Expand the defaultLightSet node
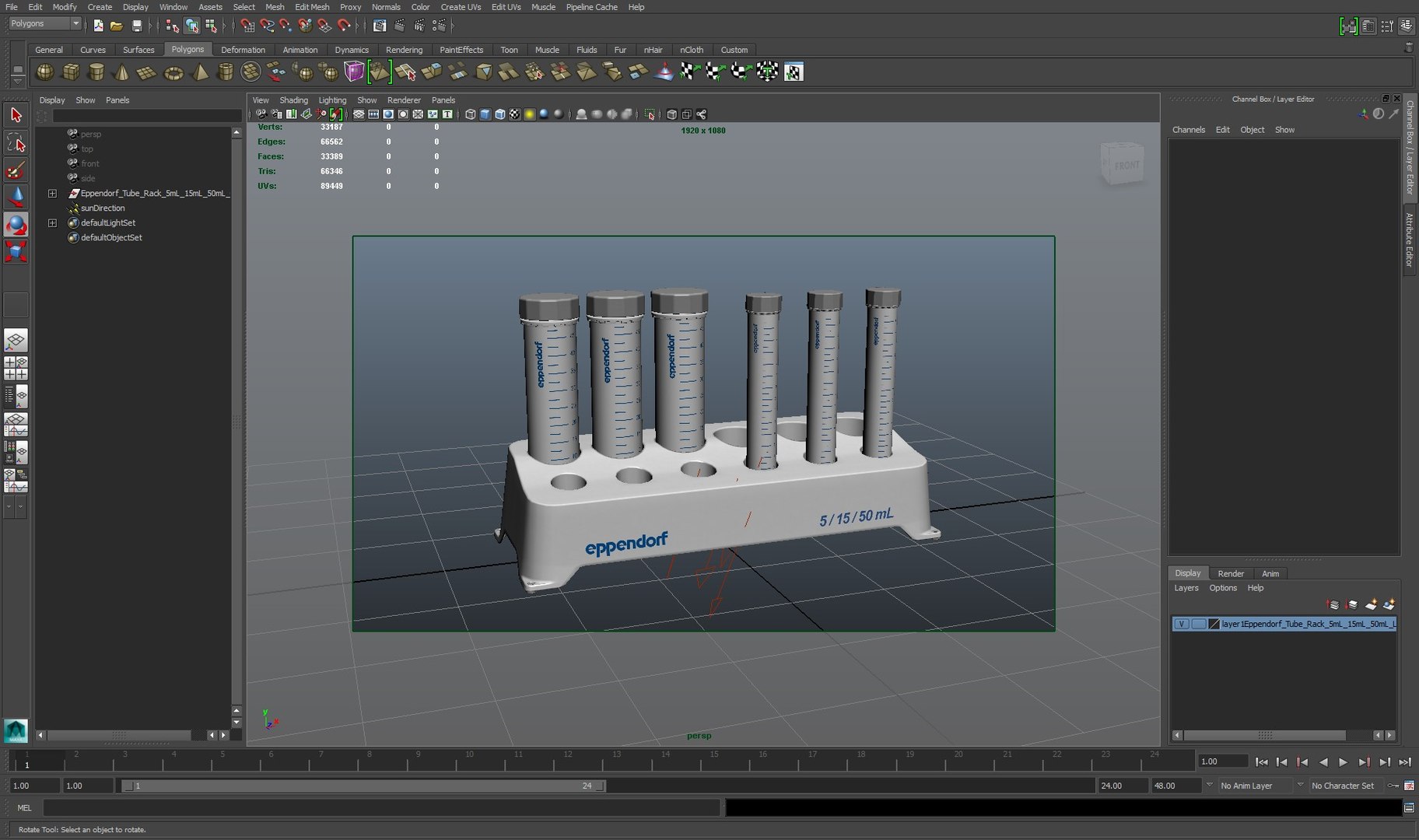Image resolution: width=1419 pixels, height=840 pixels. click(52, 222)
